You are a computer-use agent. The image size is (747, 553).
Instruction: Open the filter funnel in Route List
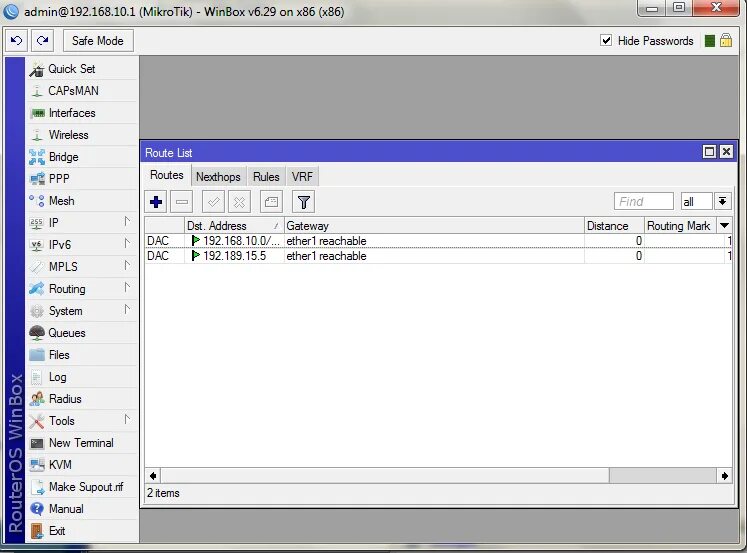coord(303,202)
